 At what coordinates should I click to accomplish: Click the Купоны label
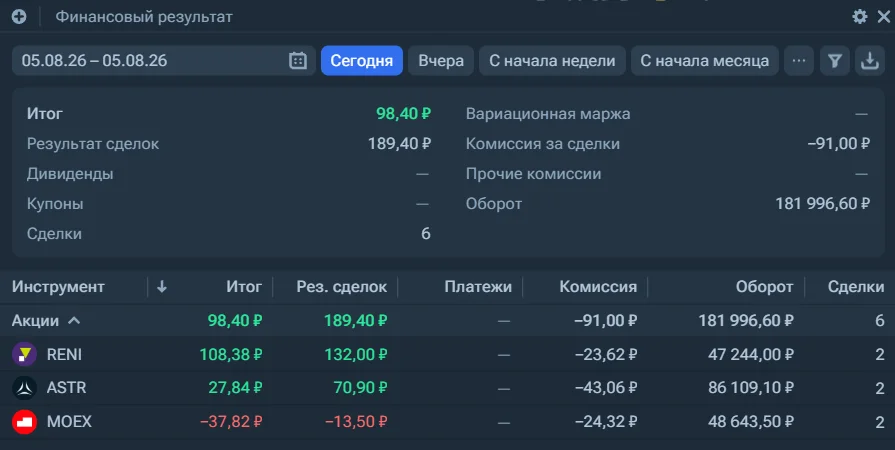click(x=55, y=204)
